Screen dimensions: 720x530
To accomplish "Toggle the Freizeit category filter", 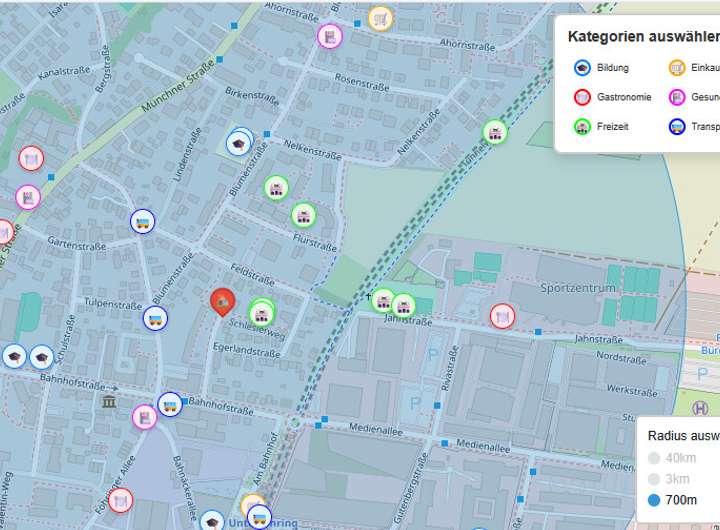I will 601,126.
